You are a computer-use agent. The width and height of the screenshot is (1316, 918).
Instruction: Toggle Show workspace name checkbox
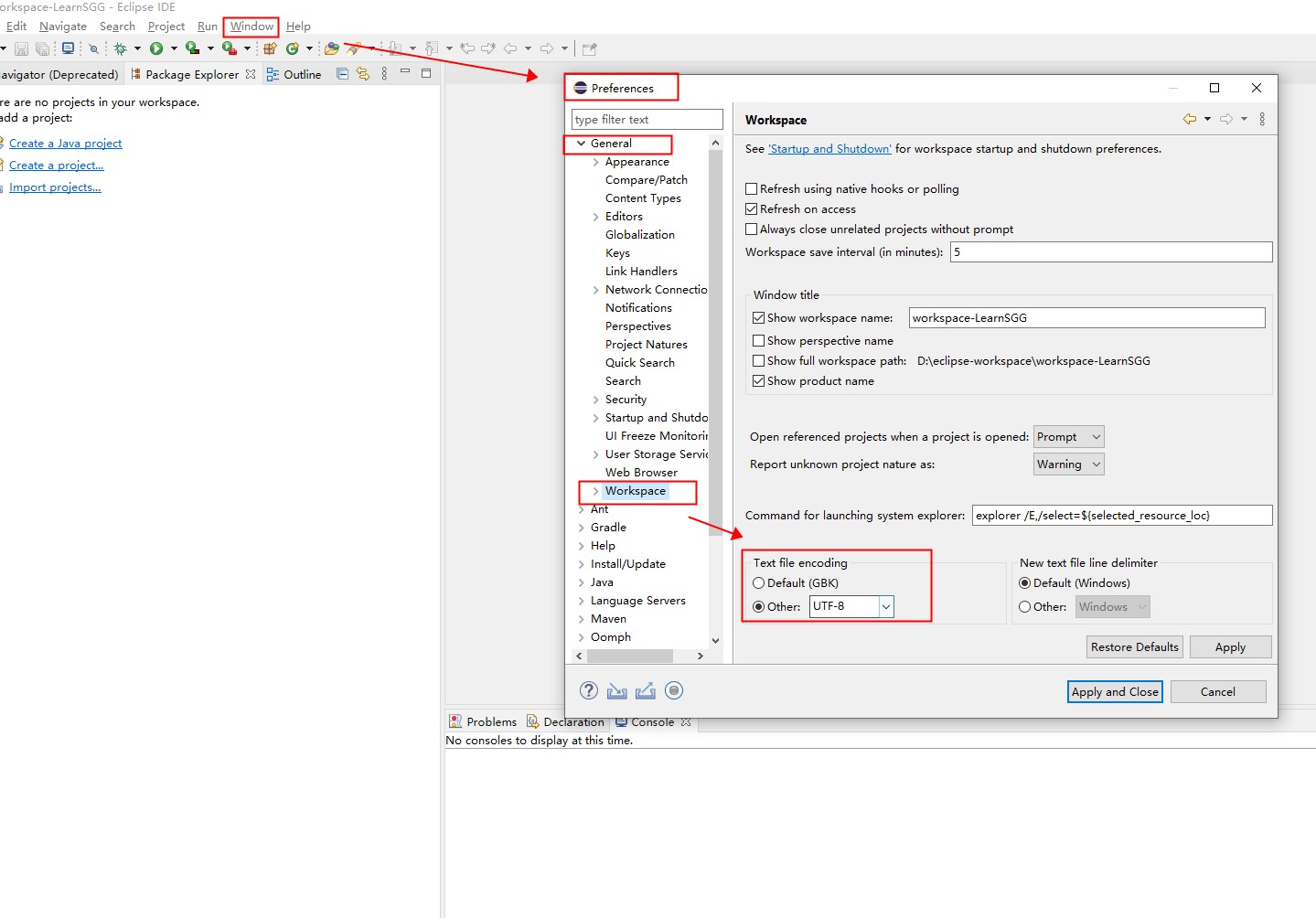pos(759,318)
